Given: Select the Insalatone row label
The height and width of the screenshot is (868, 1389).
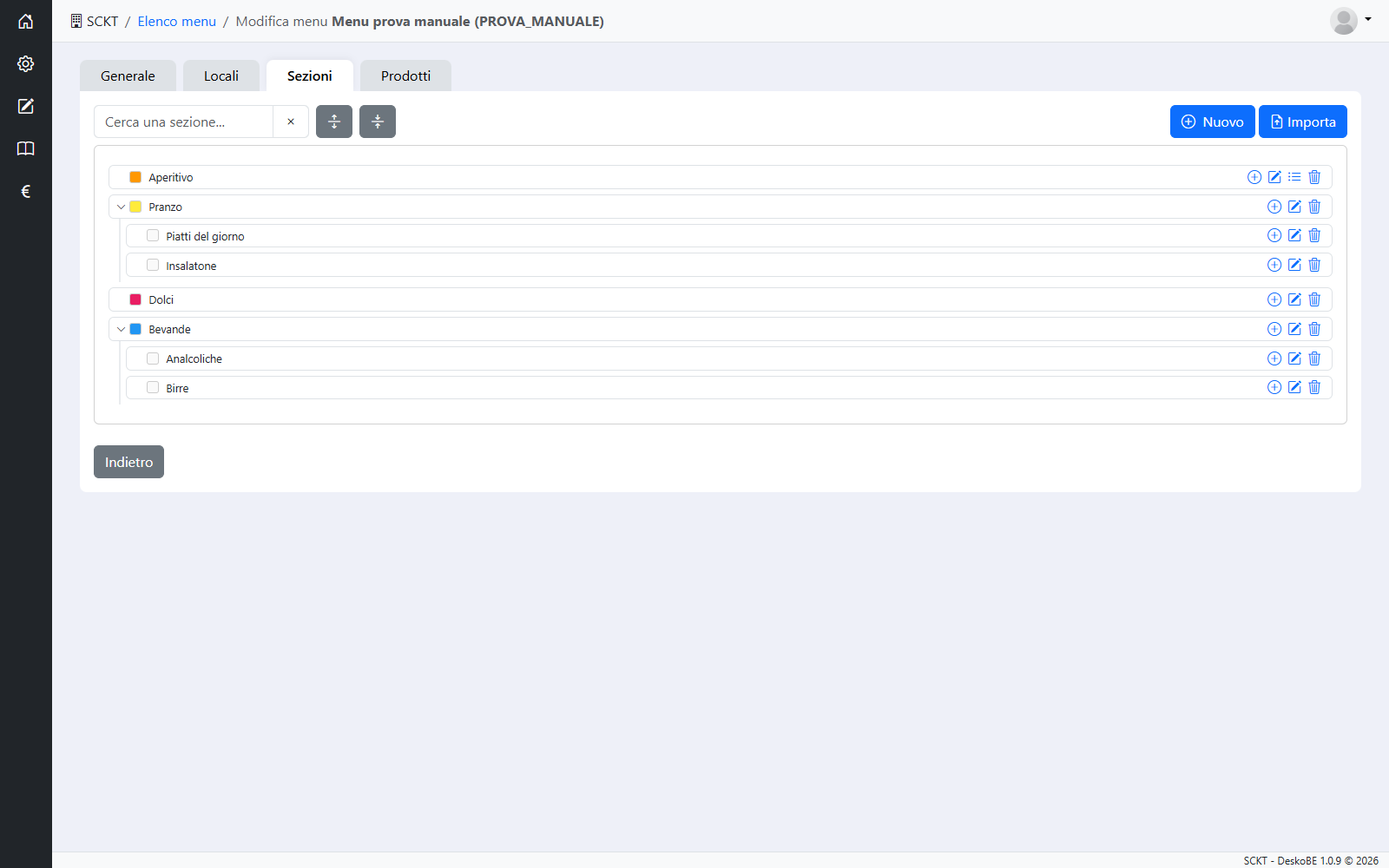Looking at the screenshot, I should click(191, 266).
